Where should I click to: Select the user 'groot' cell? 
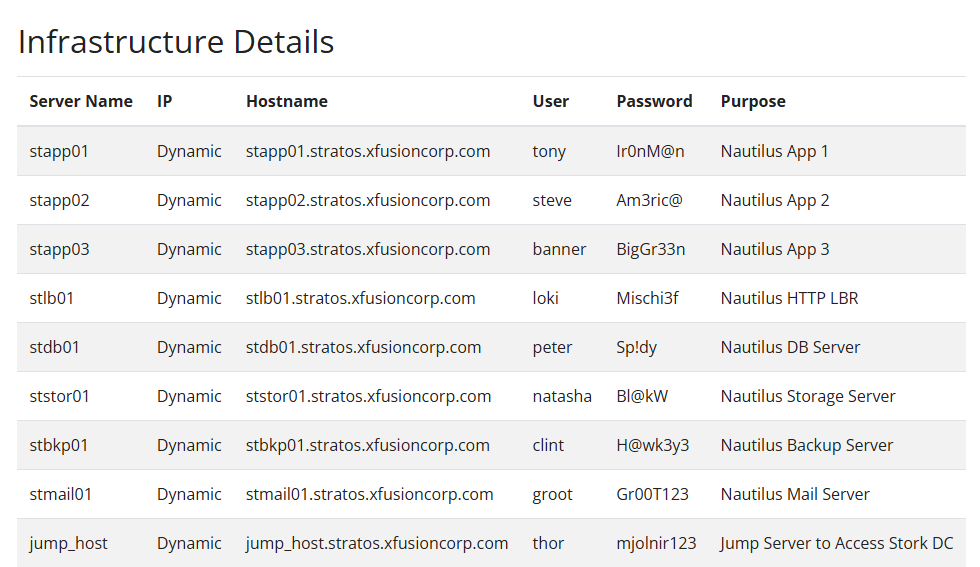point(553,494)
